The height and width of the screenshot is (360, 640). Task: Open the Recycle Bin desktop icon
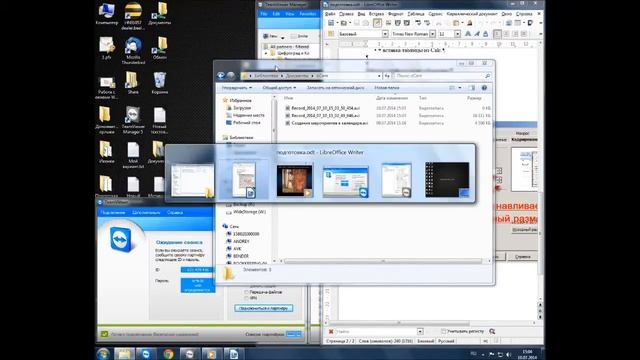[160, 83]
